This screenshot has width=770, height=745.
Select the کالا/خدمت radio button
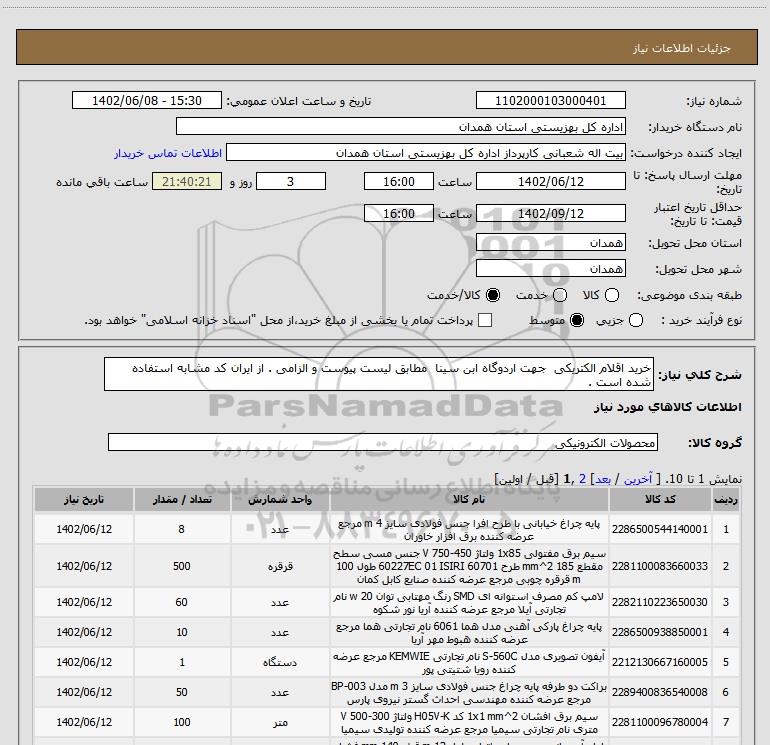(493, 295)
